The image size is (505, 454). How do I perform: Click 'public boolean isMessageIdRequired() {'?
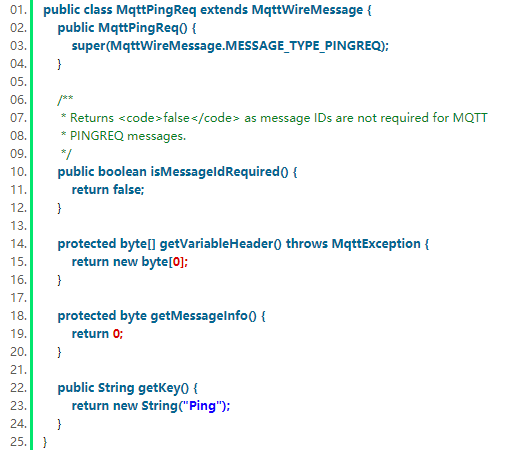tap(177, 172)
